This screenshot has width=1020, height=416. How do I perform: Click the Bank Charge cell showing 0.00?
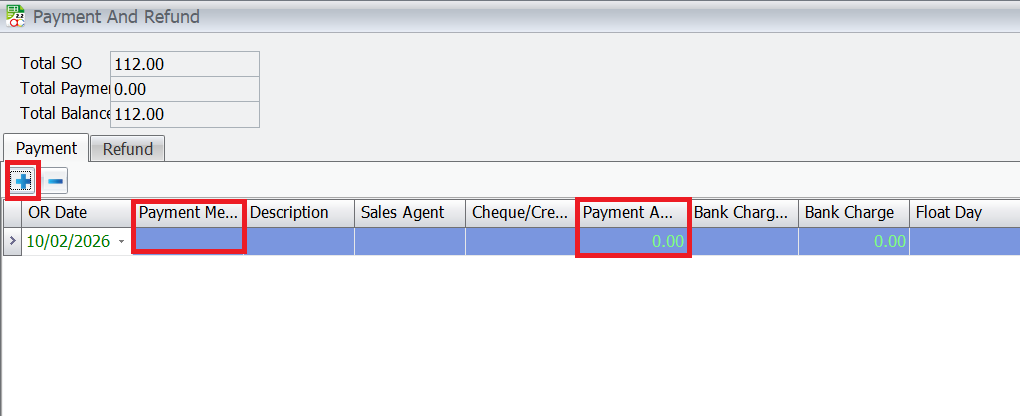(x=853, y=241)
